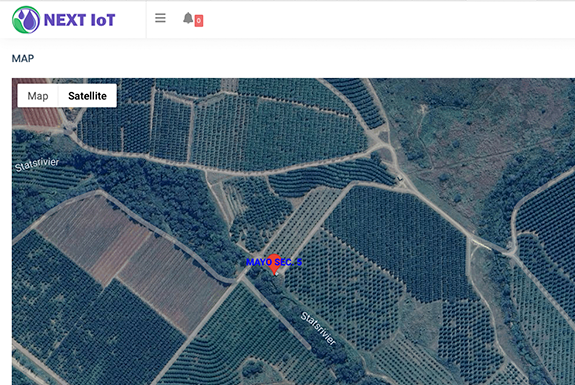Select the Satellite view option
This screenshot has width=575, height=385.
point(87,96)
